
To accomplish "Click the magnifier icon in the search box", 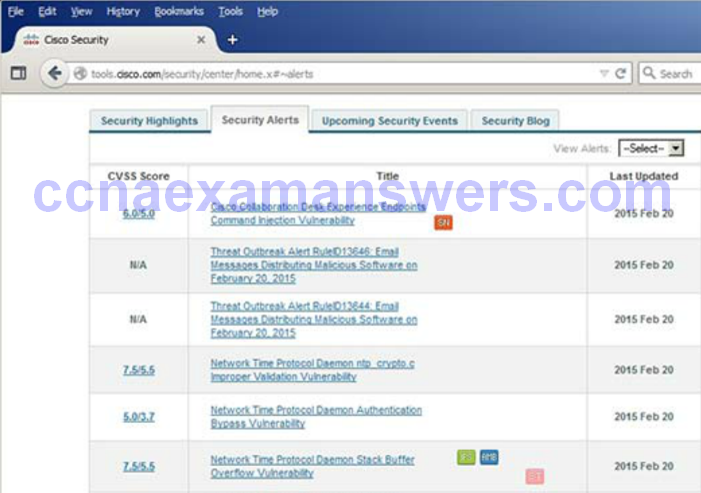I will (649, 73).
